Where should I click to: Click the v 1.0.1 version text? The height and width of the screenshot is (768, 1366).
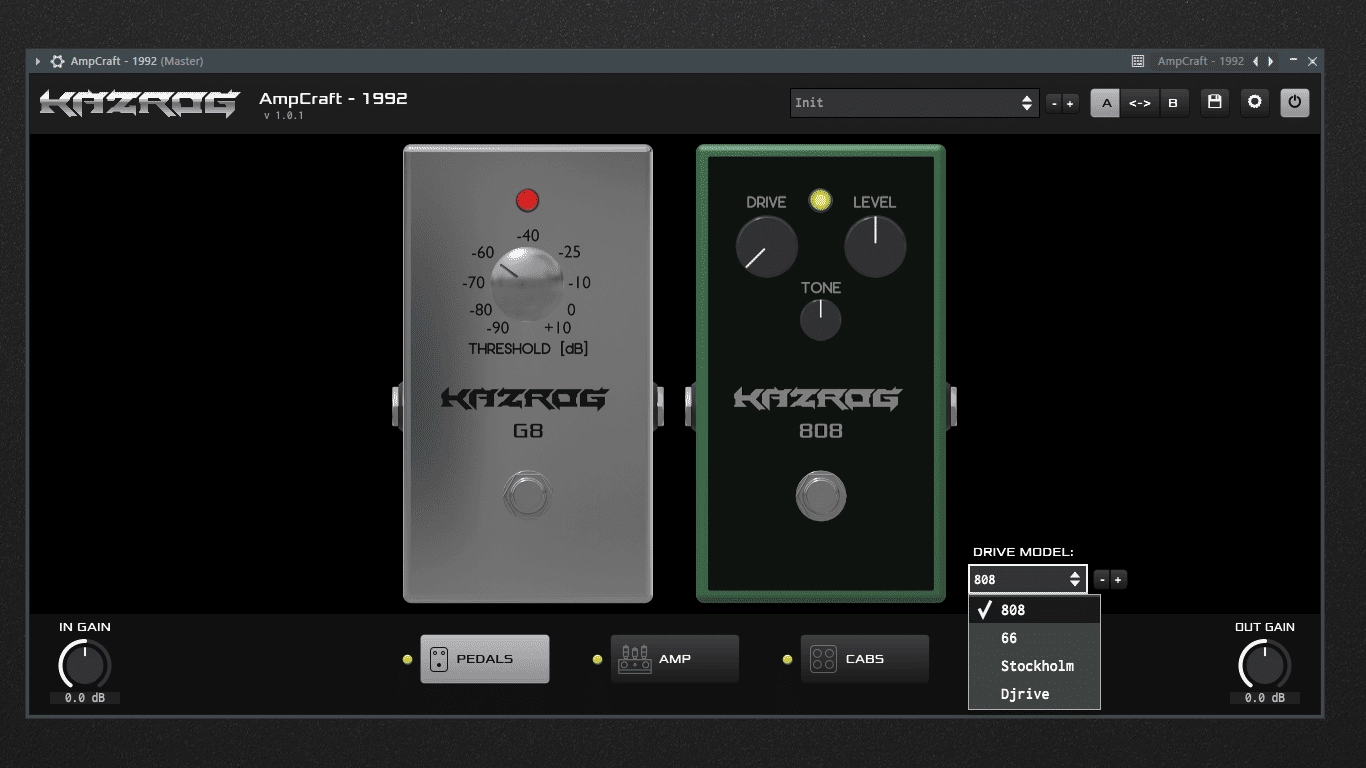(284, 116)
